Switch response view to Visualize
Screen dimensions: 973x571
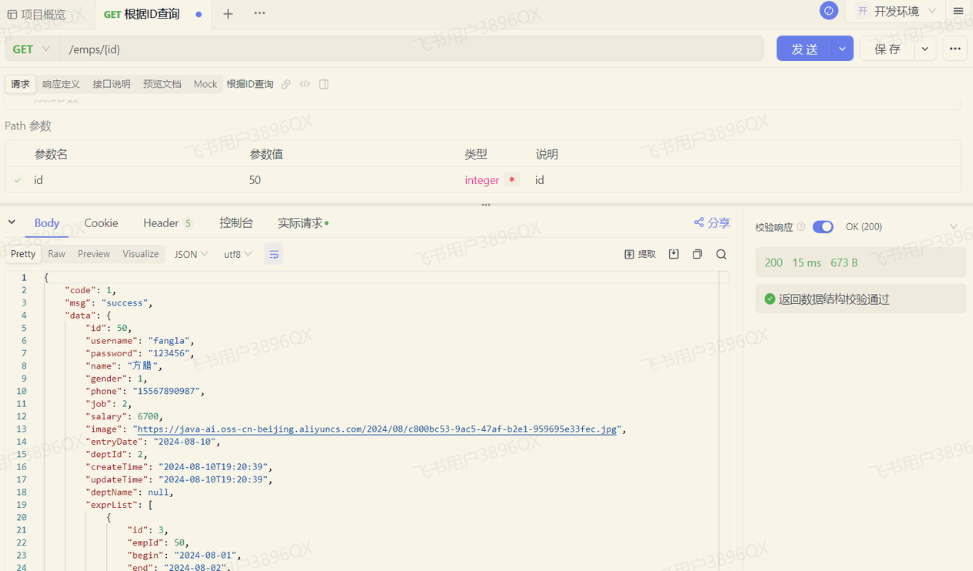click(x=140, y=254)
